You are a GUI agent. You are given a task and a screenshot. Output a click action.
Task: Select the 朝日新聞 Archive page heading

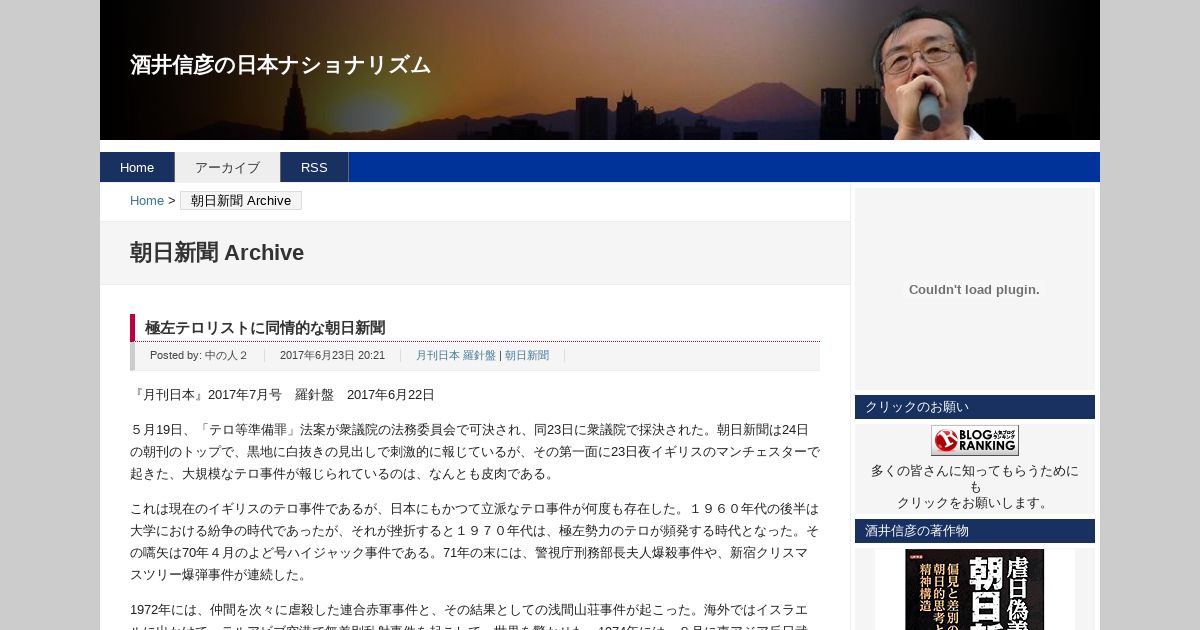[217, 253]
